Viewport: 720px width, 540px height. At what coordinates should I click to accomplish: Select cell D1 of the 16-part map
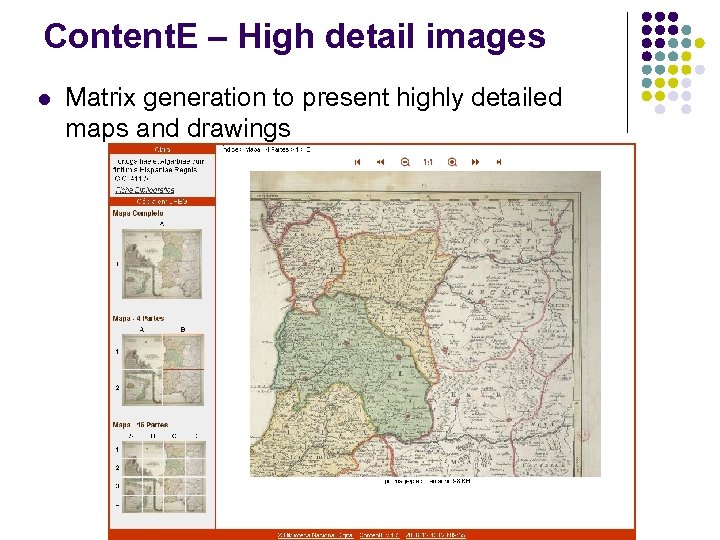click(x=196, y=450)
